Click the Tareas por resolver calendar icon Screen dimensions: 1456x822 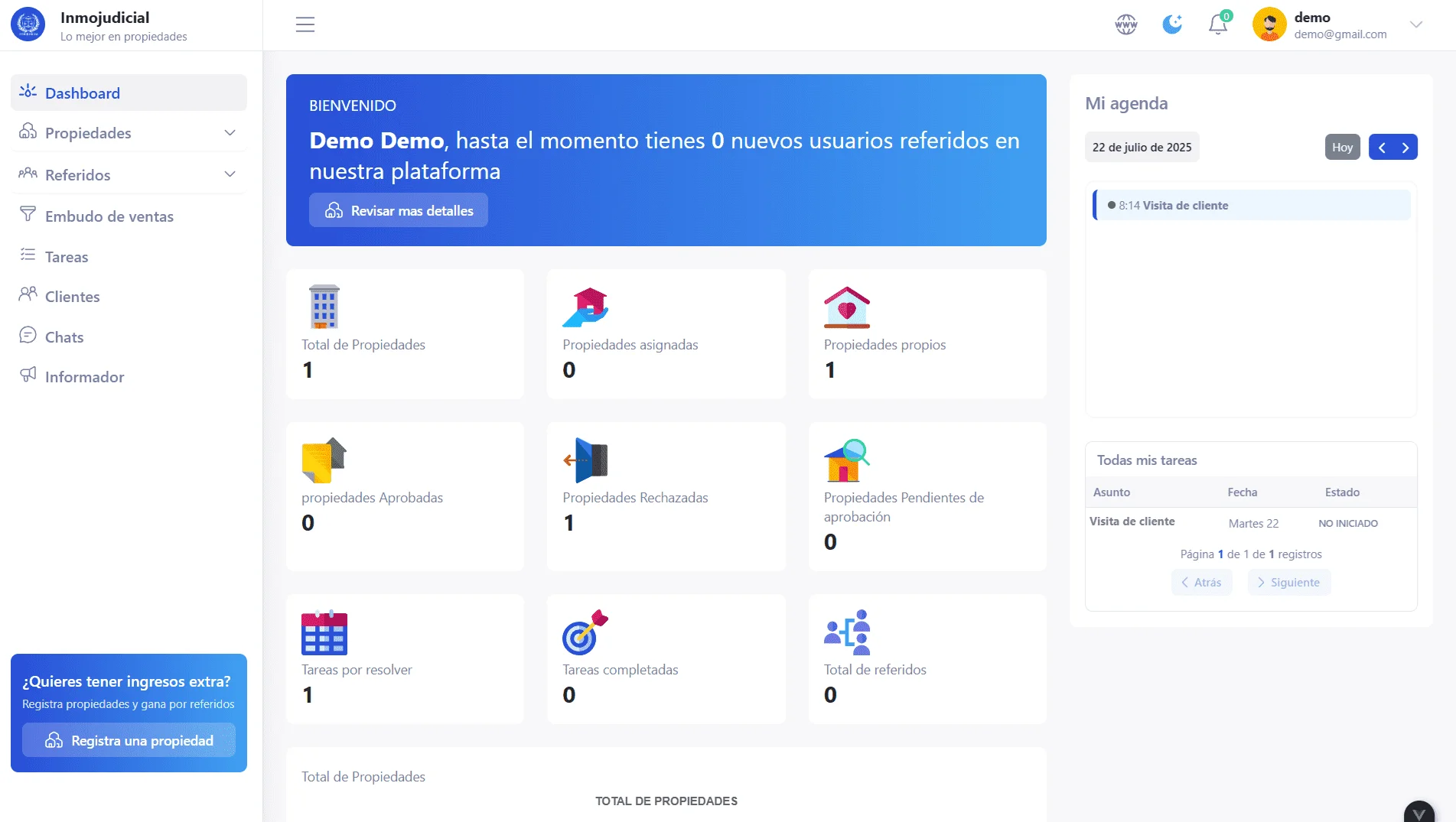(324, 632)
